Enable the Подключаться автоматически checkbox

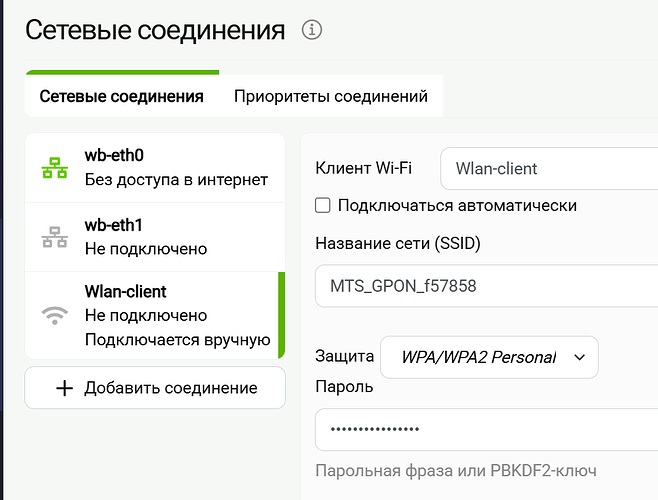322,206
